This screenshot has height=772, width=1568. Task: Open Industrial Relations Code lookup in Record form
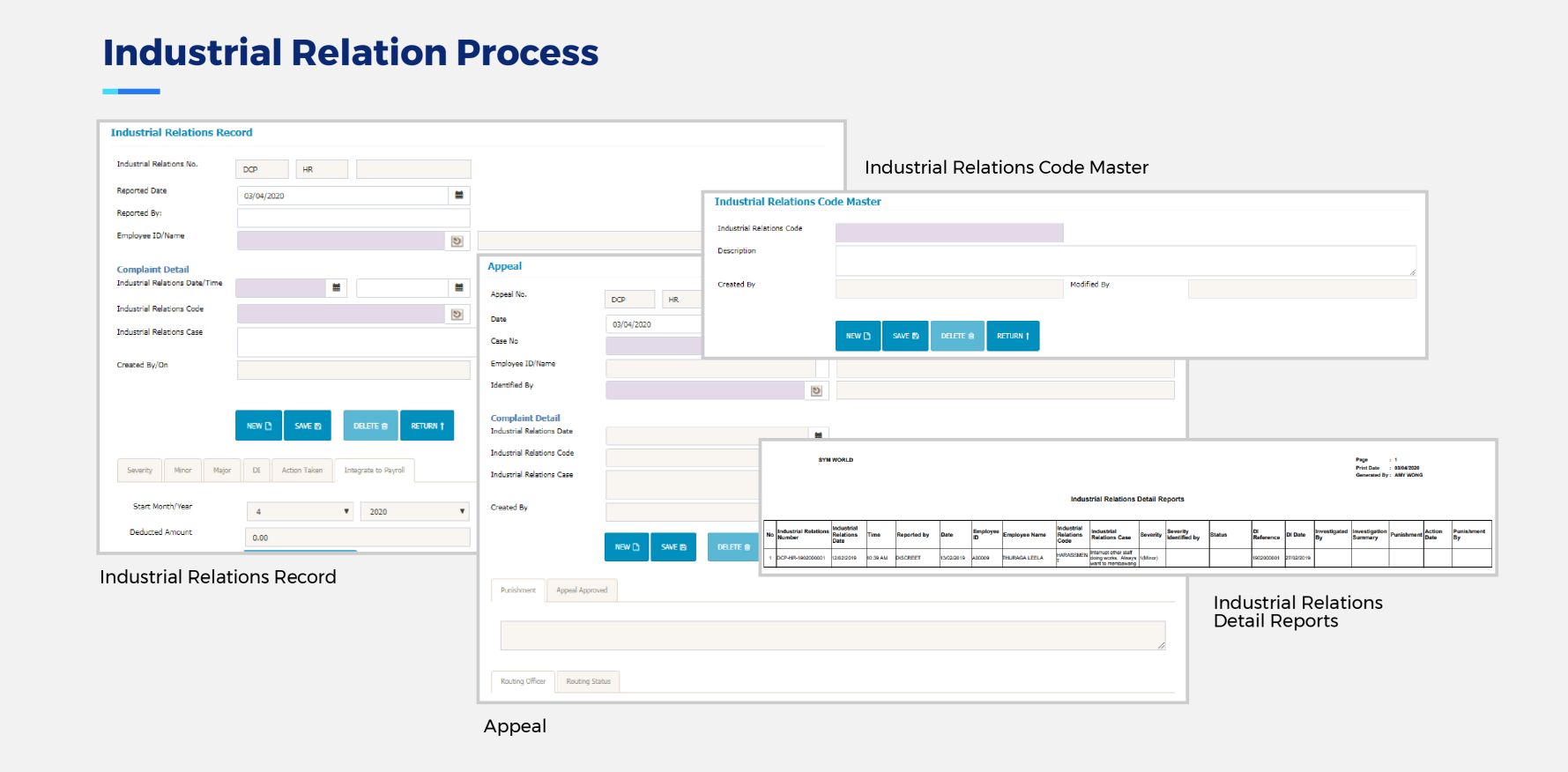[x=457, y=314]
